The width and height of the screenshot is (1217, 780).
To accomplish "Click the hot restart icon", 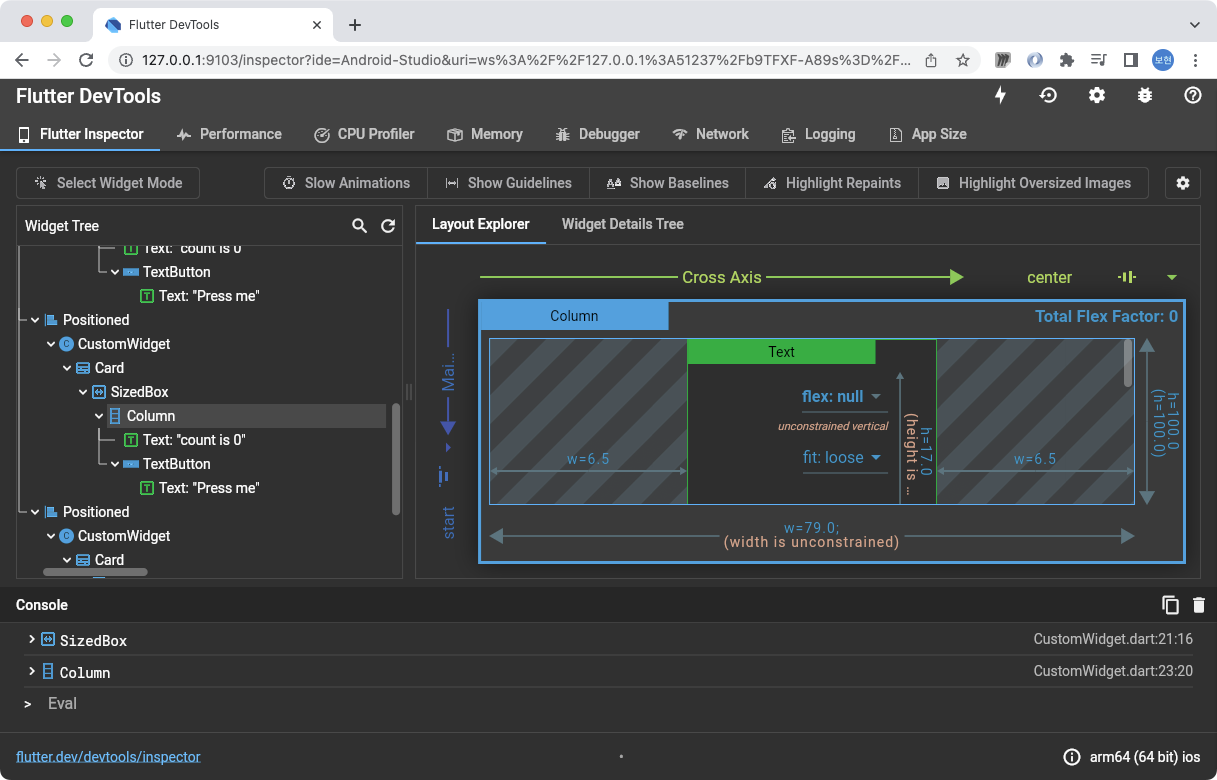I will (1048, 95).
